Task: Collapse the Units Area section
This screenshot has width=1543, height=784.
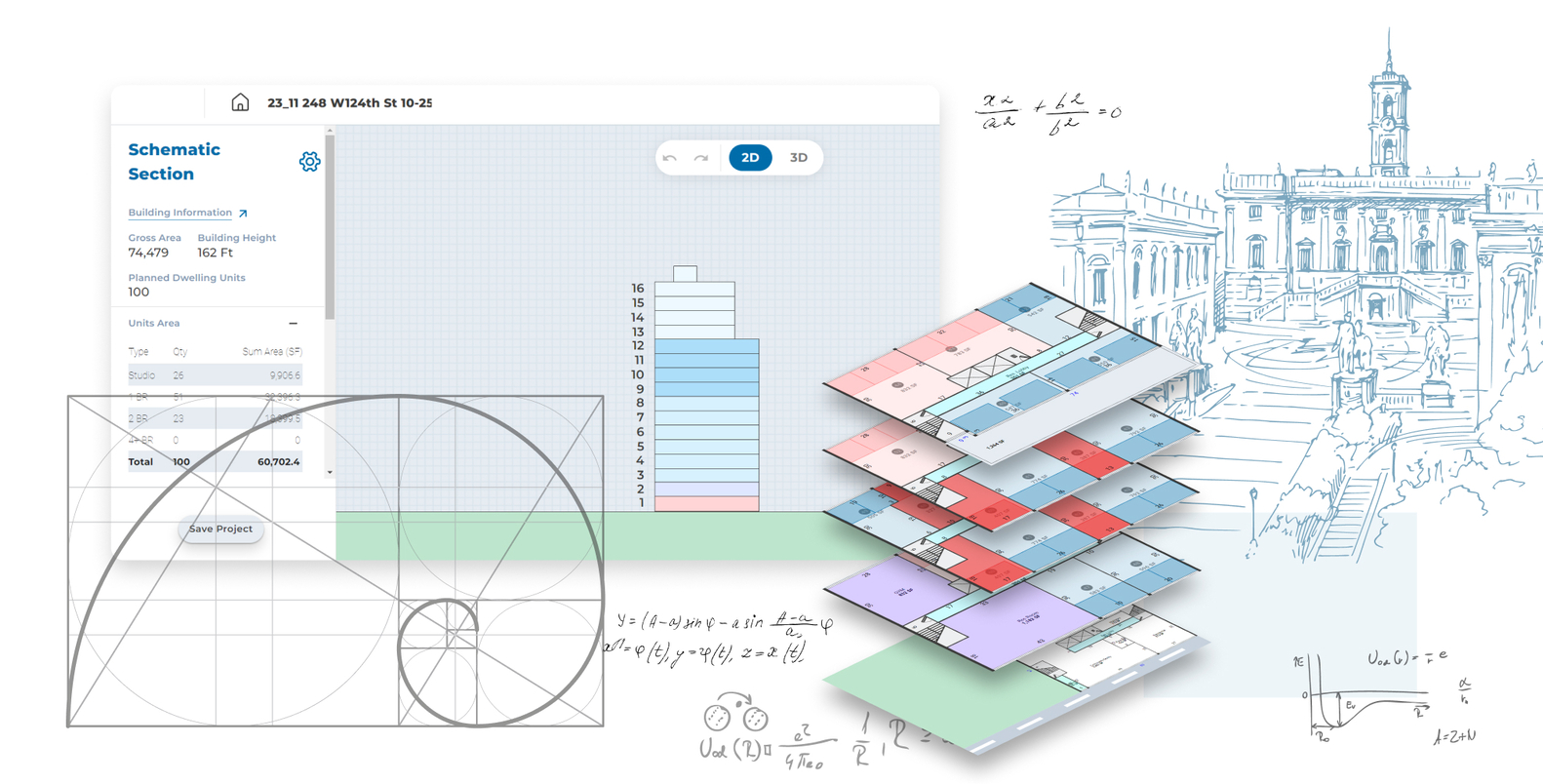Action: tap(293, 324)
